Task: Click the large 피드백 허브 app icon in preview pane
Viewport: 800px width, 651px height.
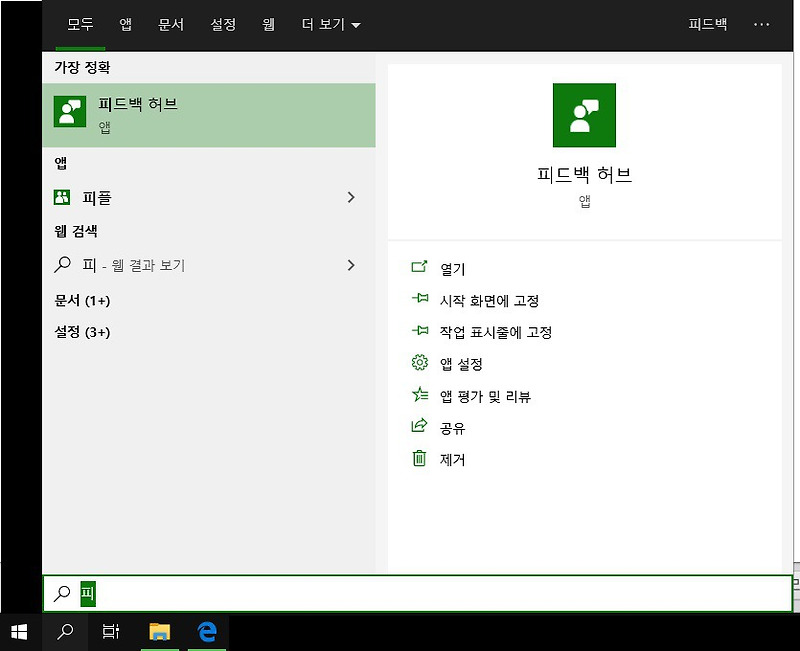Action: (584, 115)
